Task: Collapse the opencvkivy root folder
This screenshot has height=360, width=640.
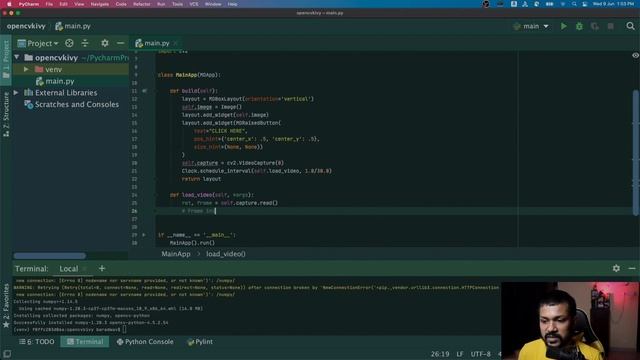Action: click(x=17, y=58)
